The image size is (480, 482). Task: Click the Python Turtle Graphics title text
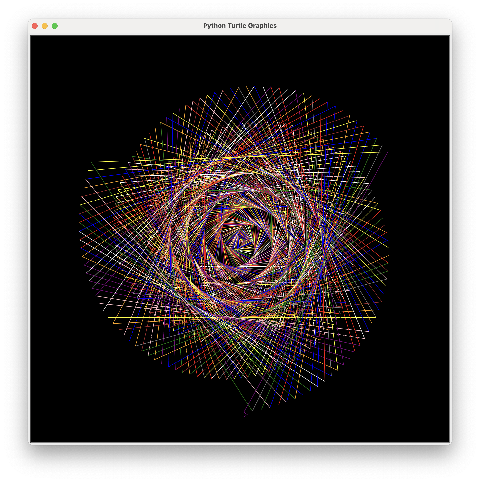[240, 26]
